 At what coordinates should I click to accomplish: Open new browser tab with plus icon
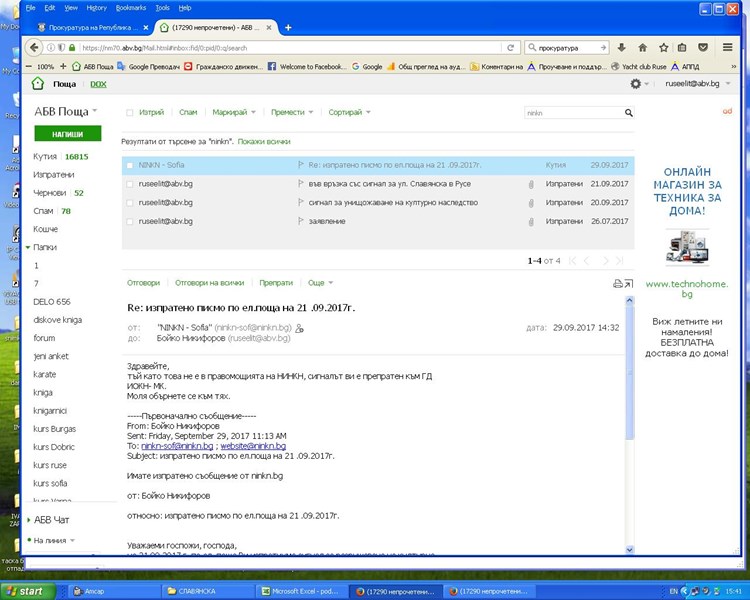(288, 27)
